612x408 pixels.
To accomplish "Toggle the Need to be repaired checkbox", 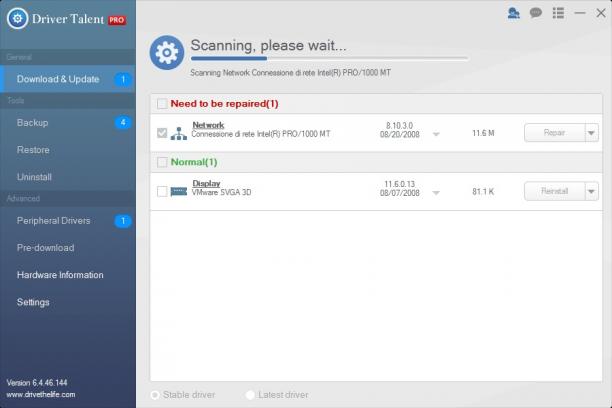I will coord(162,104).
